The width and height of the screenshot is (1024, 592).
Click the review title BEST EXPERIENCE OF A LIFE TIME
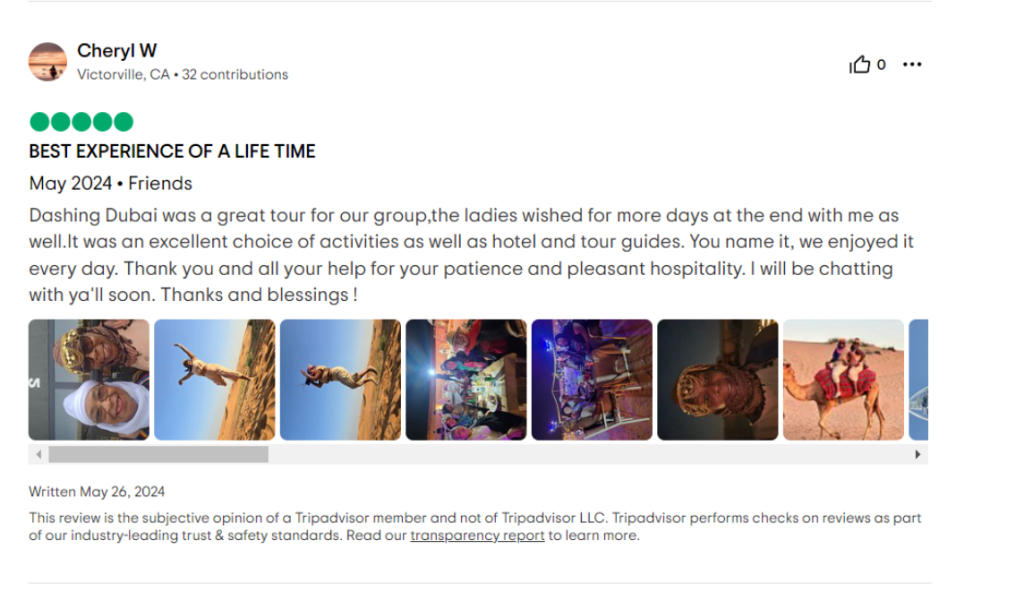[x=172, y=152]
